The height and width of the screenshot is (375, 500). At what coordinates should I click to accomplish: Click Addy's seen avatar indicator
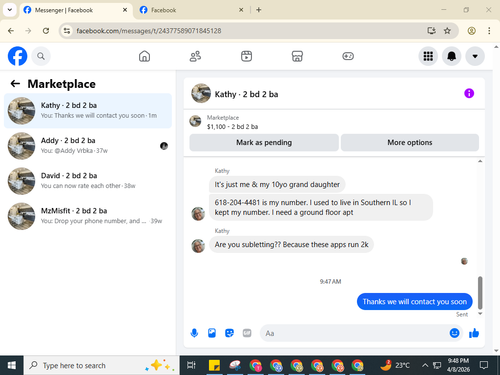164,146
